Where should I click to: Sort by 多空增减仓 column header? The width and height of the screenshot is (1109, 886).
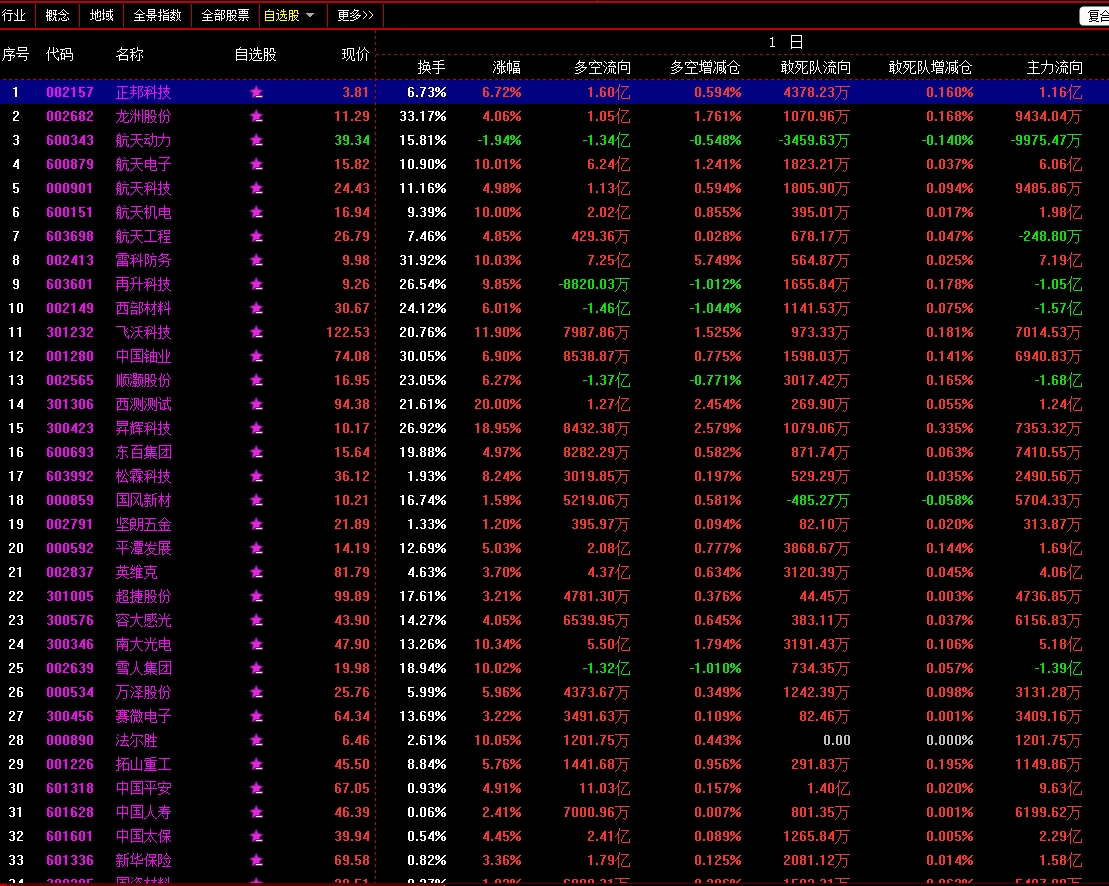(x=705, y=67)
